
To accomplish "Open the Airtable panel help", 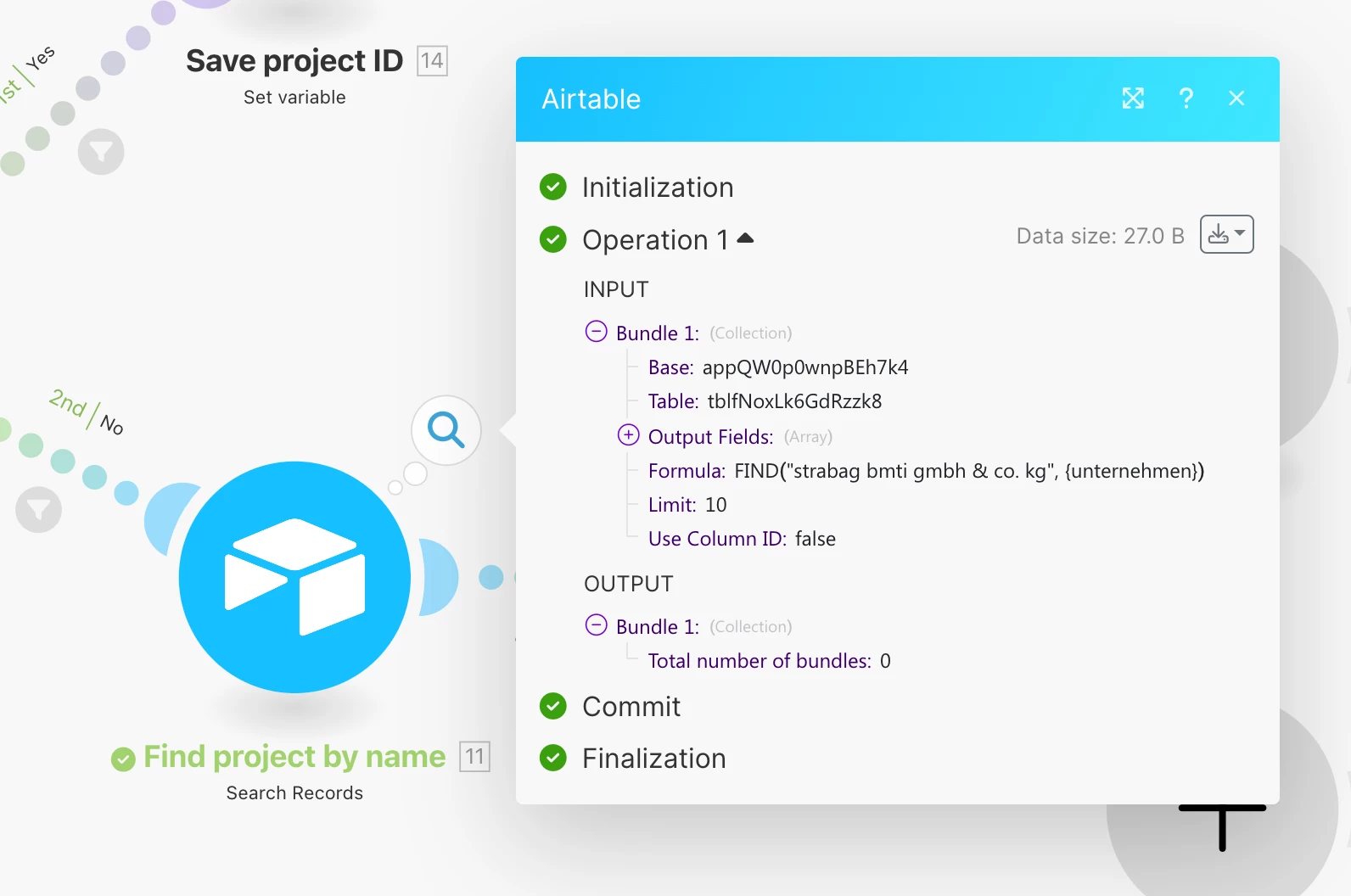I will pos(1186,98).
